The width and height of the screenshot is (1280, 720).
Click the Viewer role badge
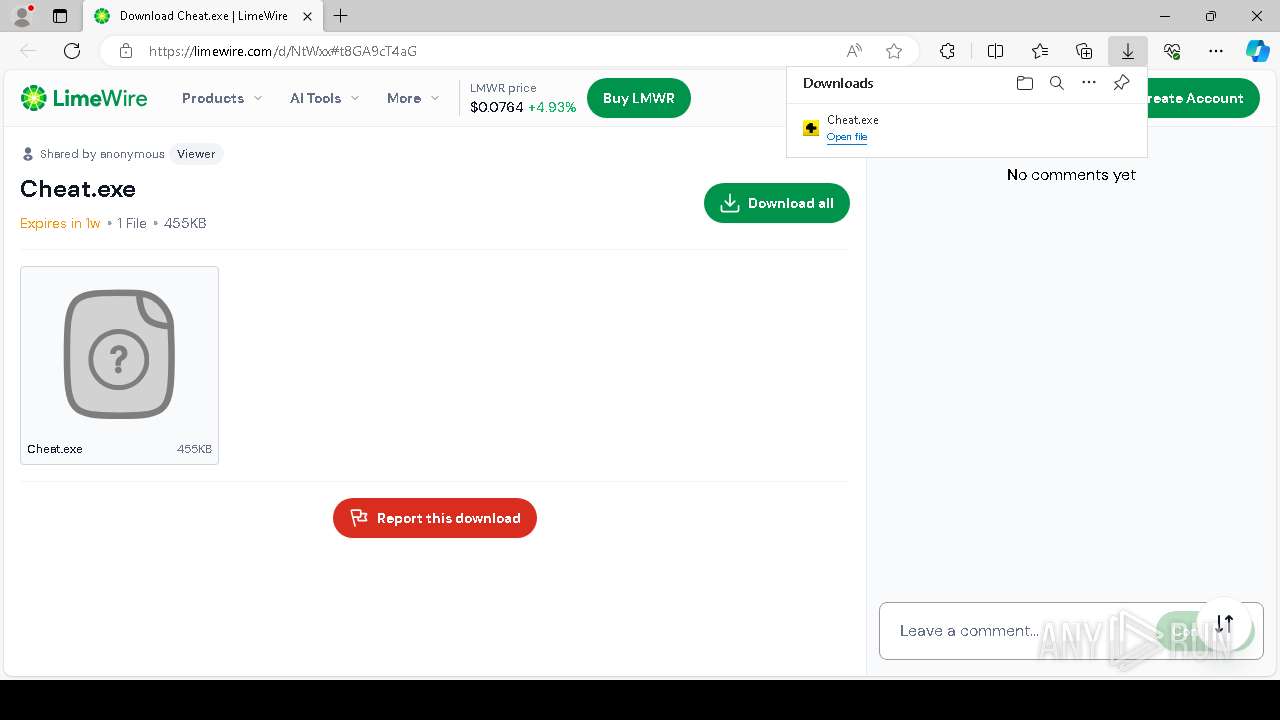point(196,154)
